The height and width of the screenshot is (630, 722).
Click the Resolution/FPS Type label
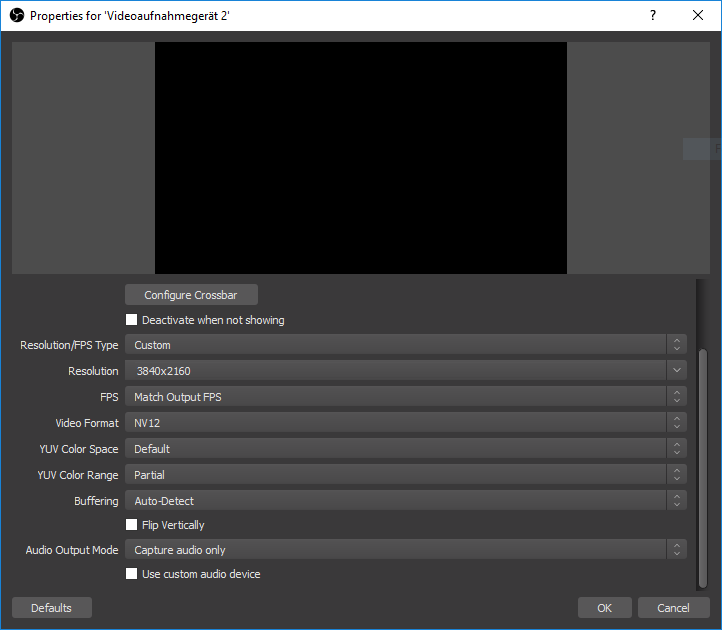(x=69, y=345)
